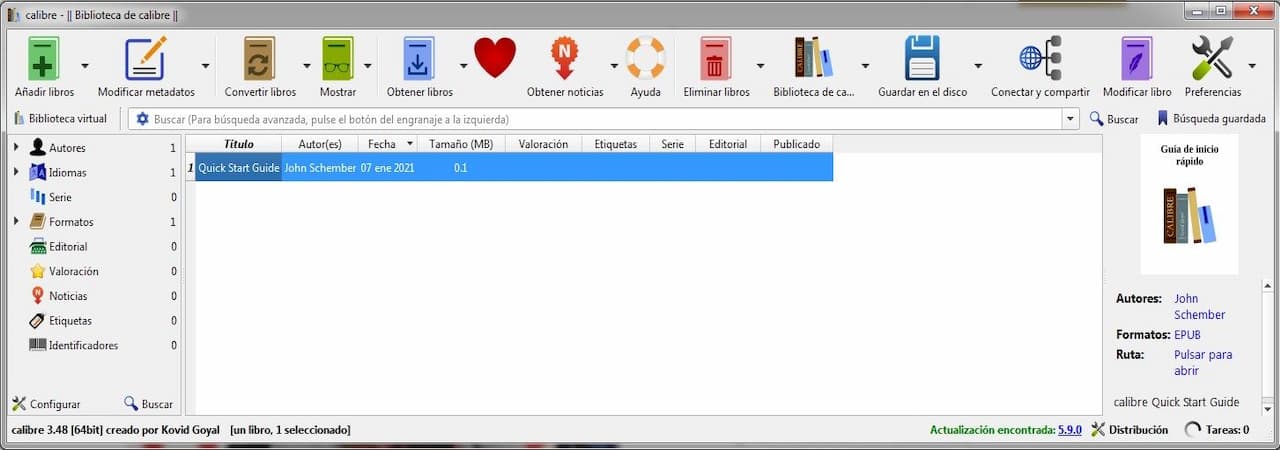The width and height of the screenshot is (1280, 450).
Task: Sort by Valoración column header
Action: [543, 144]
